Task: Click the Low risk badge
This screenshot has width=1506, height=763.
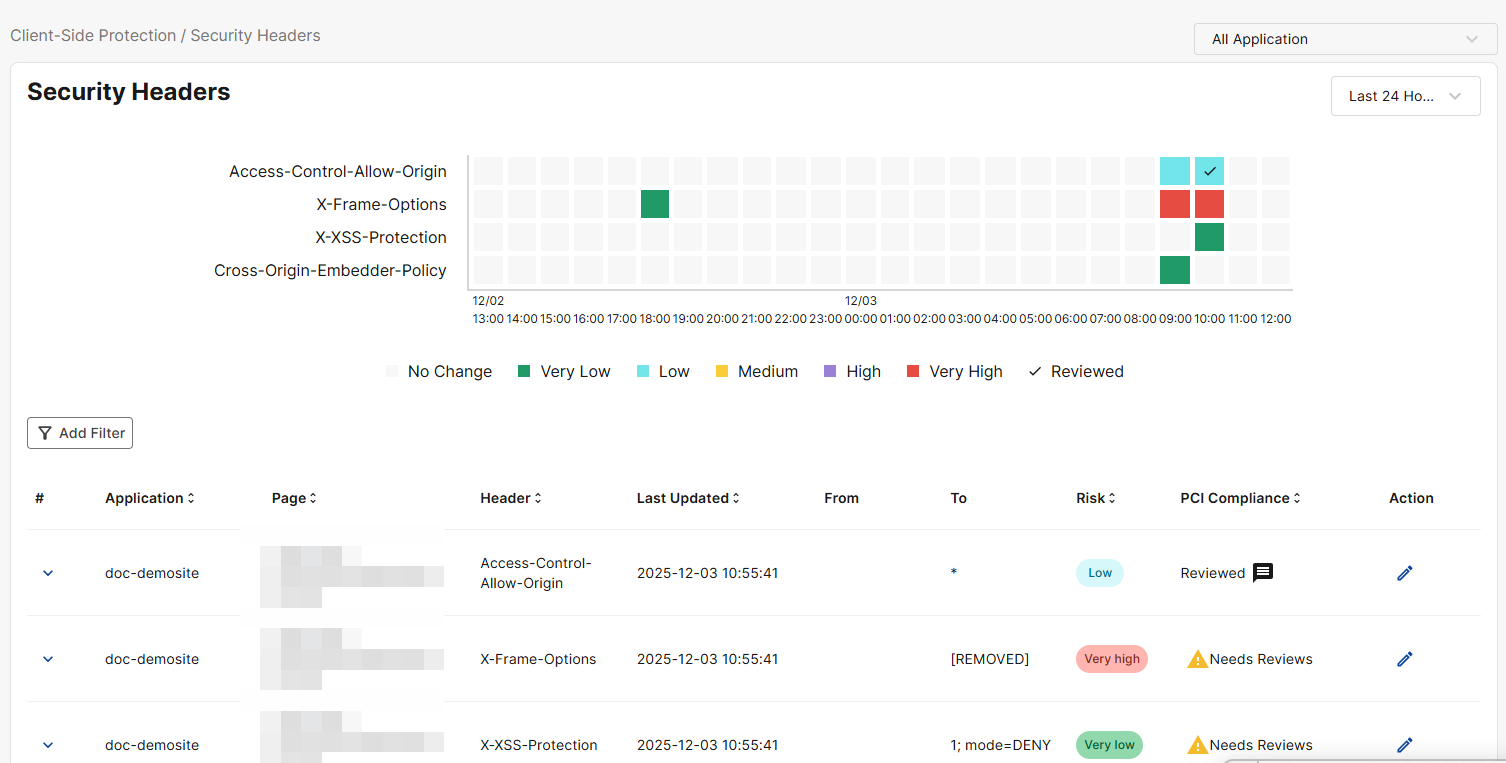Action: pos(1100,573)
